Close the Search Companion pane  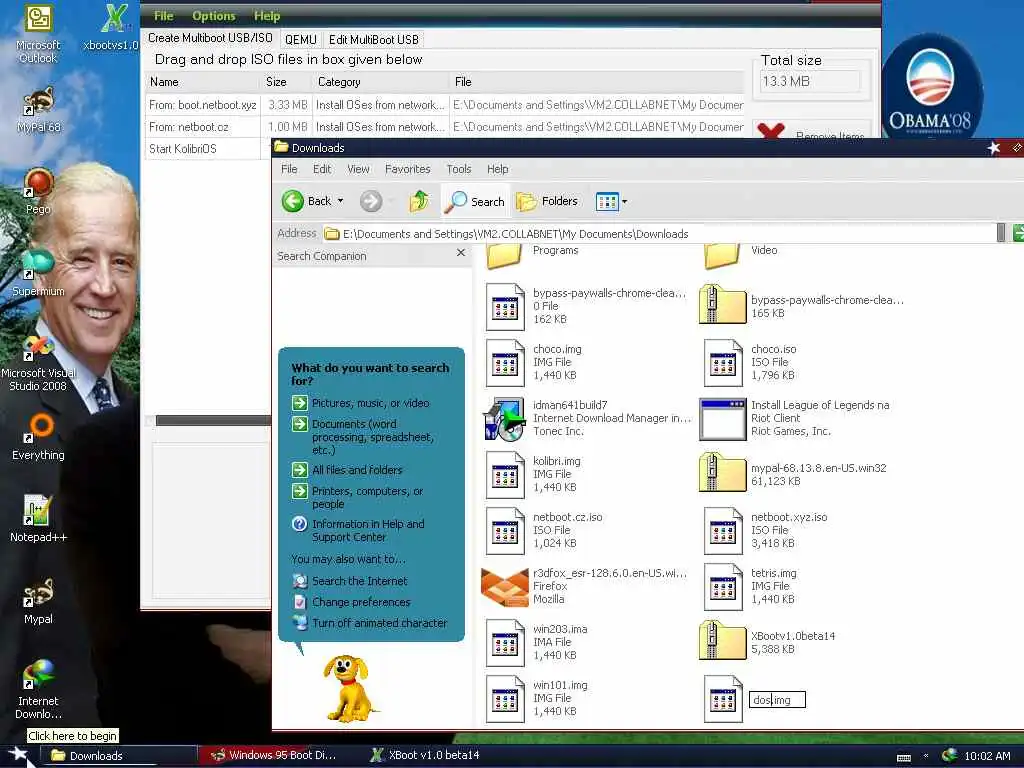(461, 253)
